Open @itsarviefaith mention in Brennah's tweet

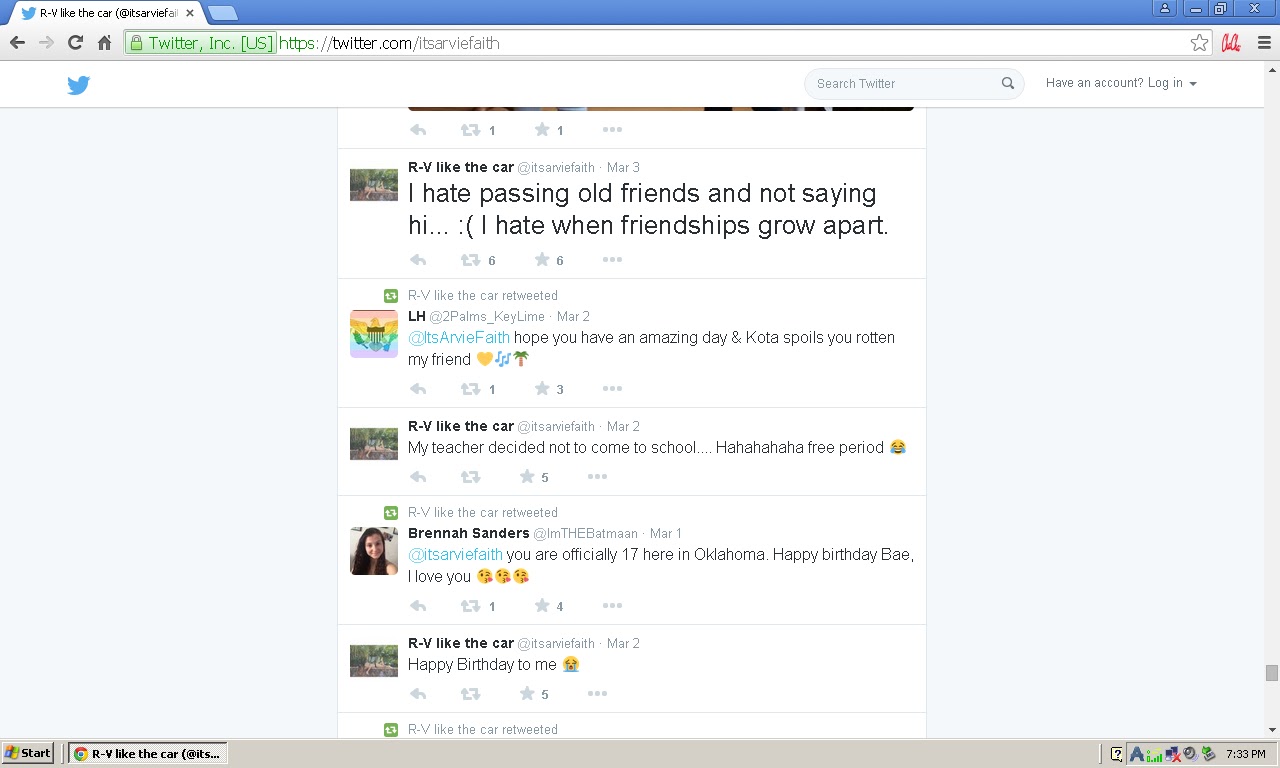[x=455, y=554]
